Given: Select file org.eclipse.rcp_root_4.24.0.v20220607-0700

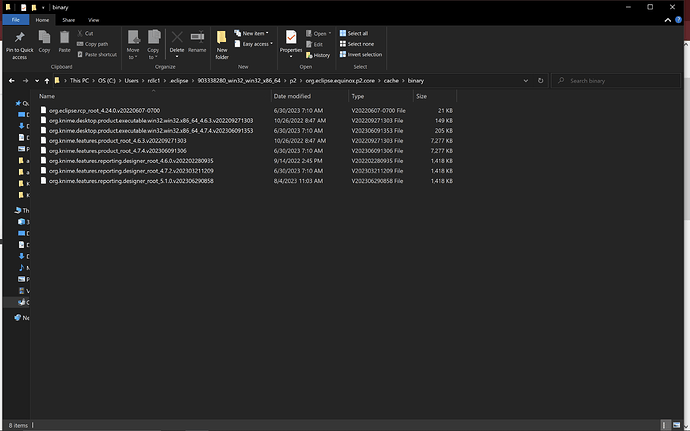Looking at the screenshot, I should (x=105, y=111).
